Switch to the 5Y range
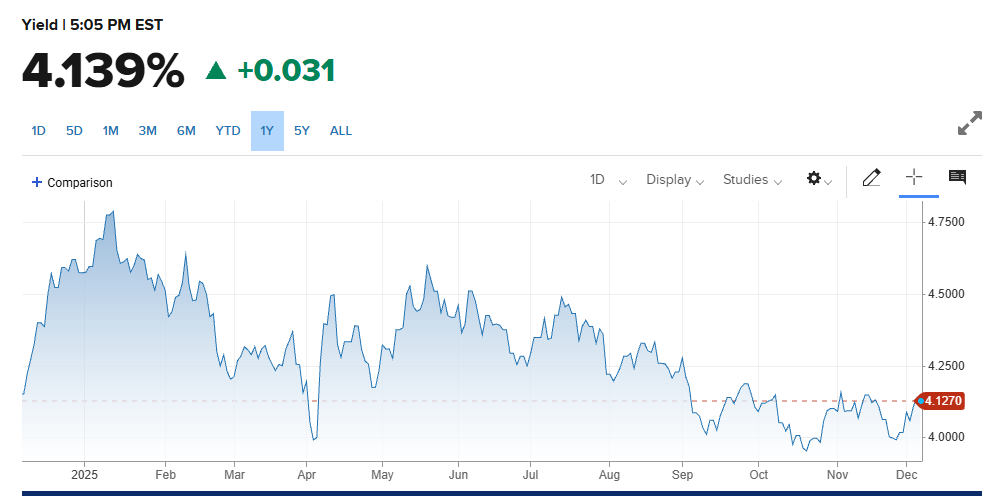 coord(302,131)
